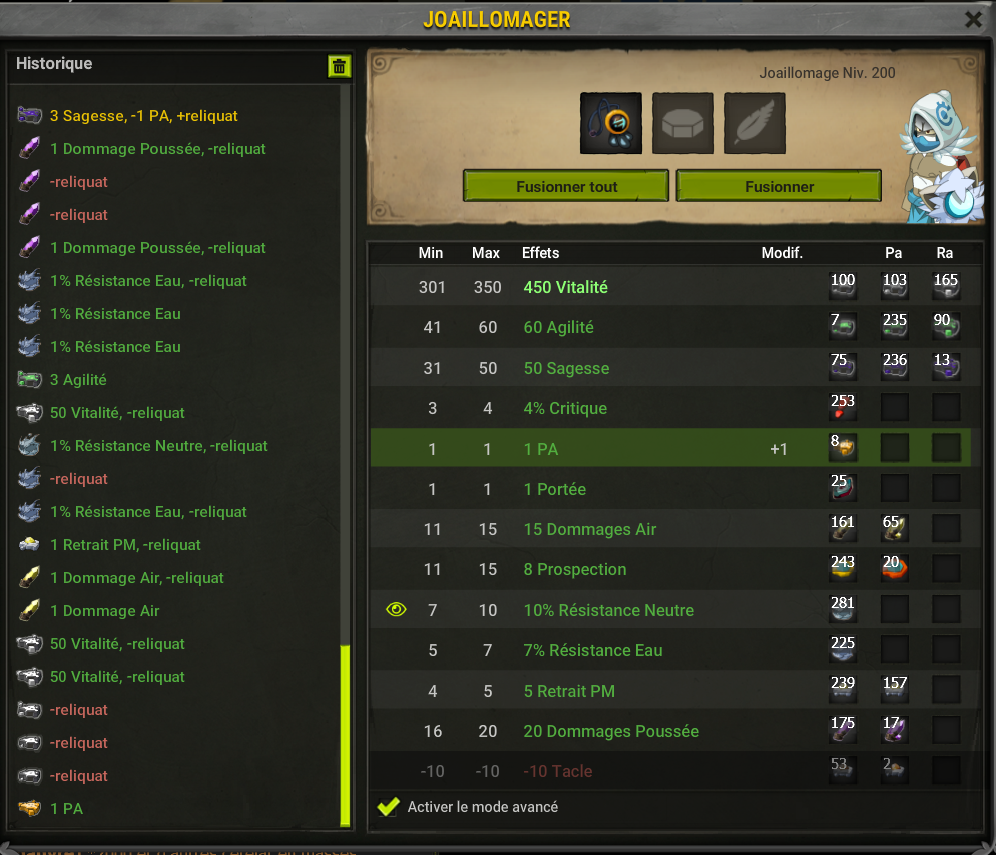Screen dimensions: 996x855
Task: Select the 1 PA row in effects table
Action: (x=671, y=448)
